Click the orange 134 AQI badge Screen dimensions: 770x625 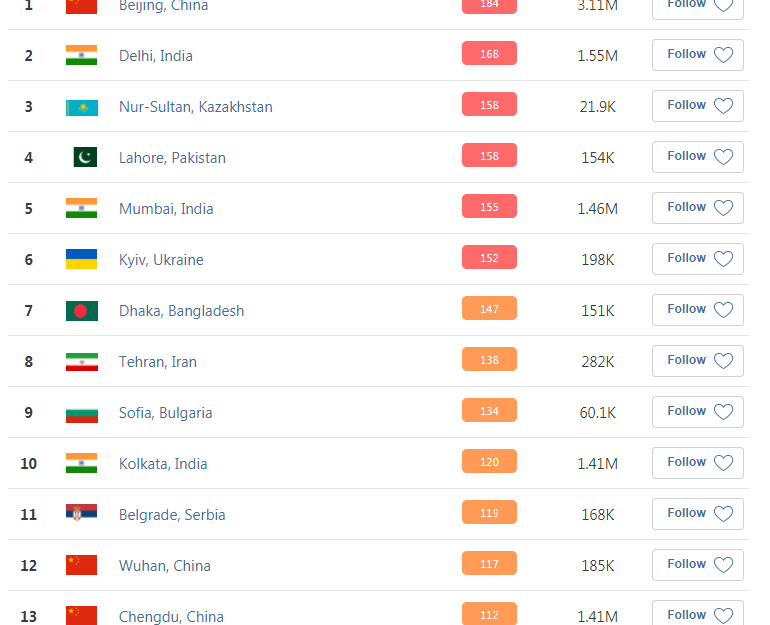(489, 410)
